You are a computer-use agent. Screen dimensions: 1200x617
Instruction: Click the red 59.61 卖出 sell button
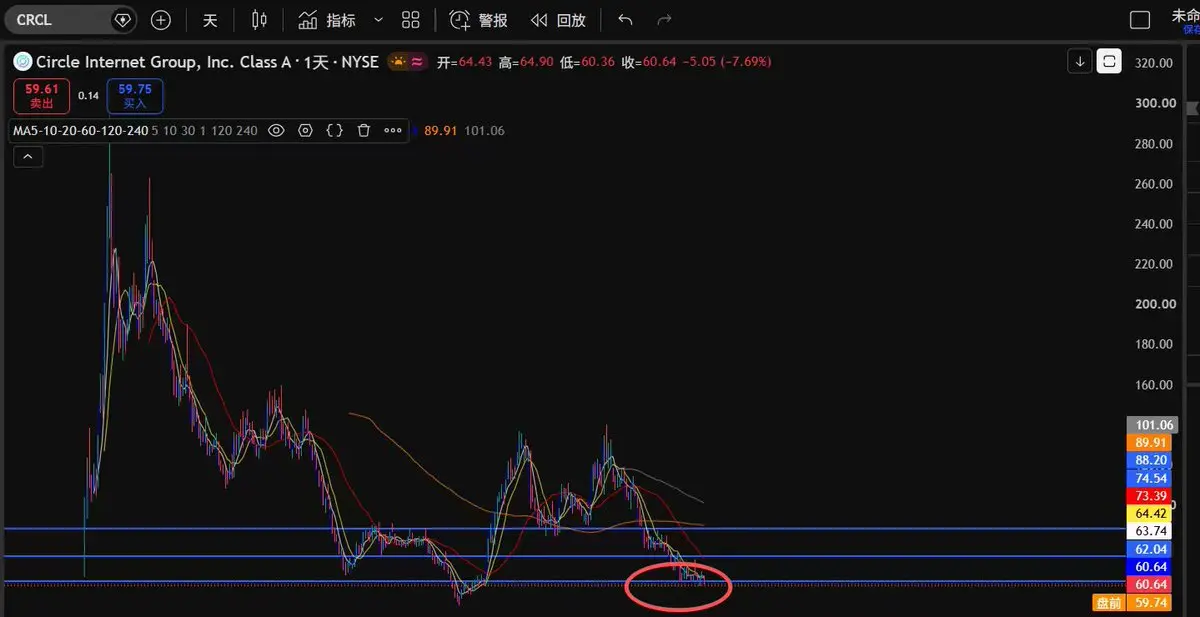[43, 96]
